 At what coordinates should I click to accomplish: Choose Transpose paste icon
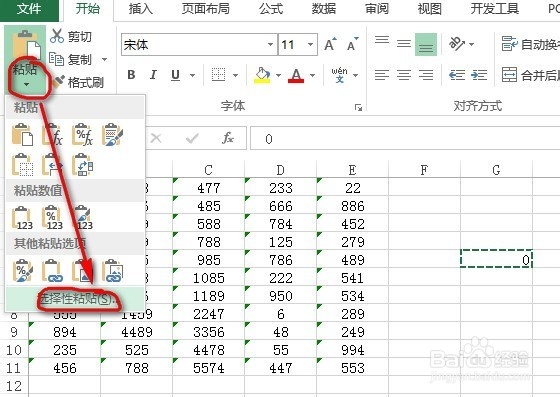(x=82, y=165)
